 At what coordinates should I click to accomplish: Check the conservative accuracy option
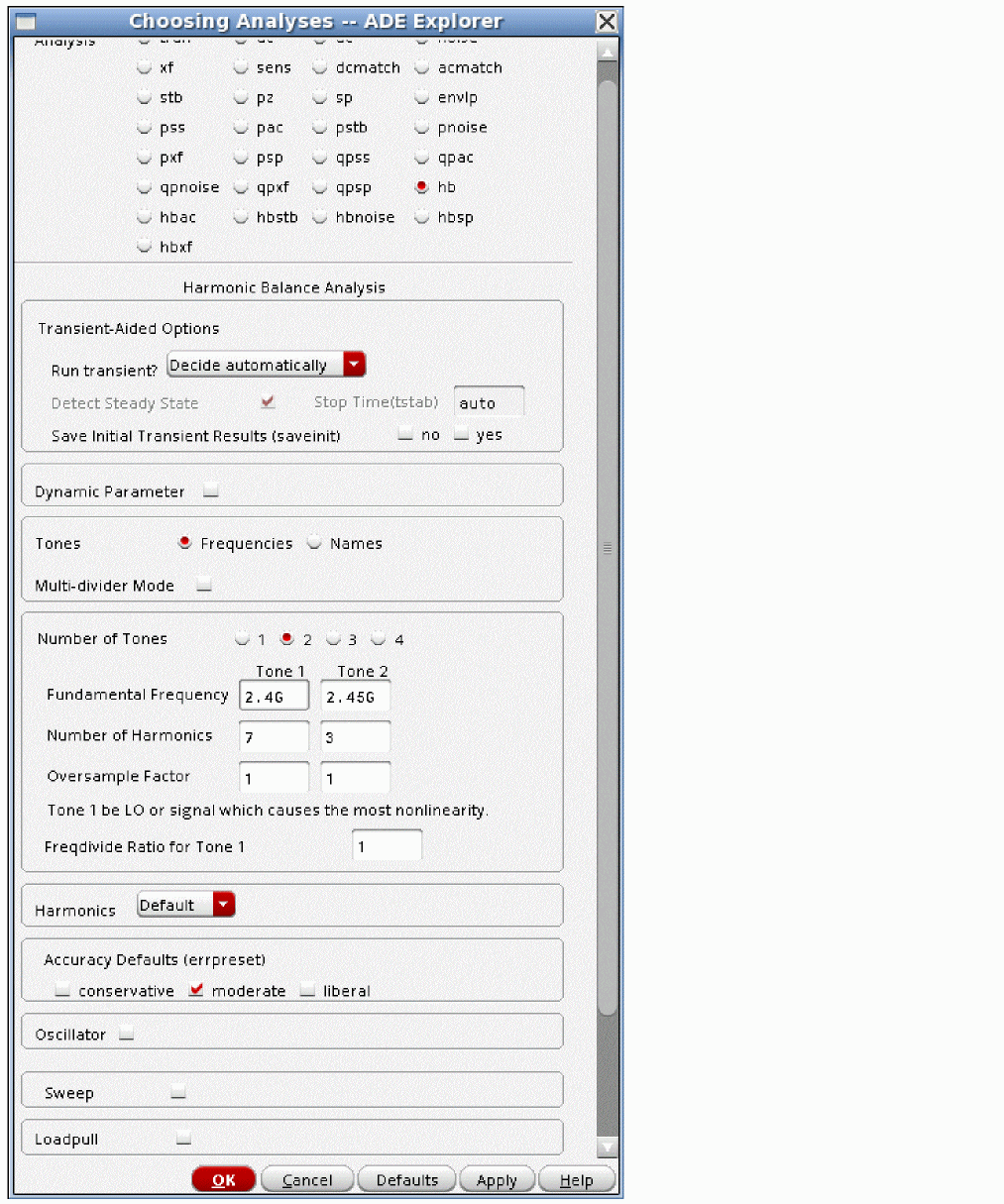[x=63, y=990]
